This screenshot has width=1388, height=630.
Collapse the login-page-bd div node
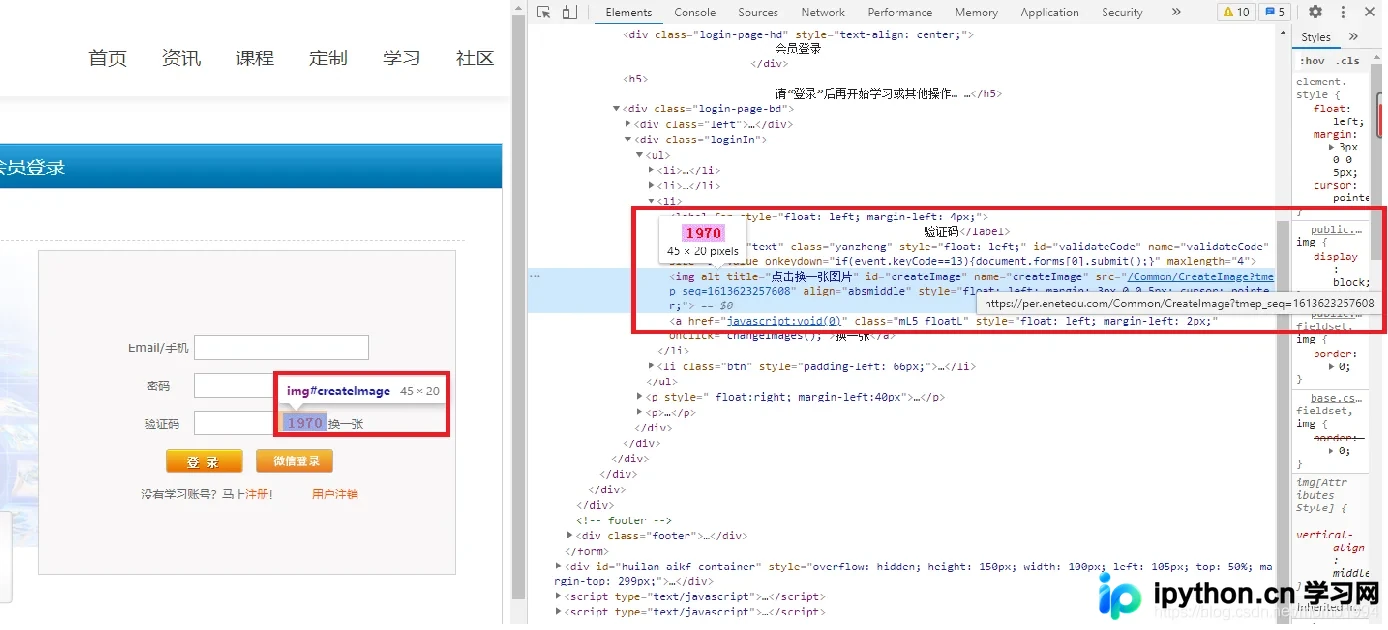[x=617, y=109]
